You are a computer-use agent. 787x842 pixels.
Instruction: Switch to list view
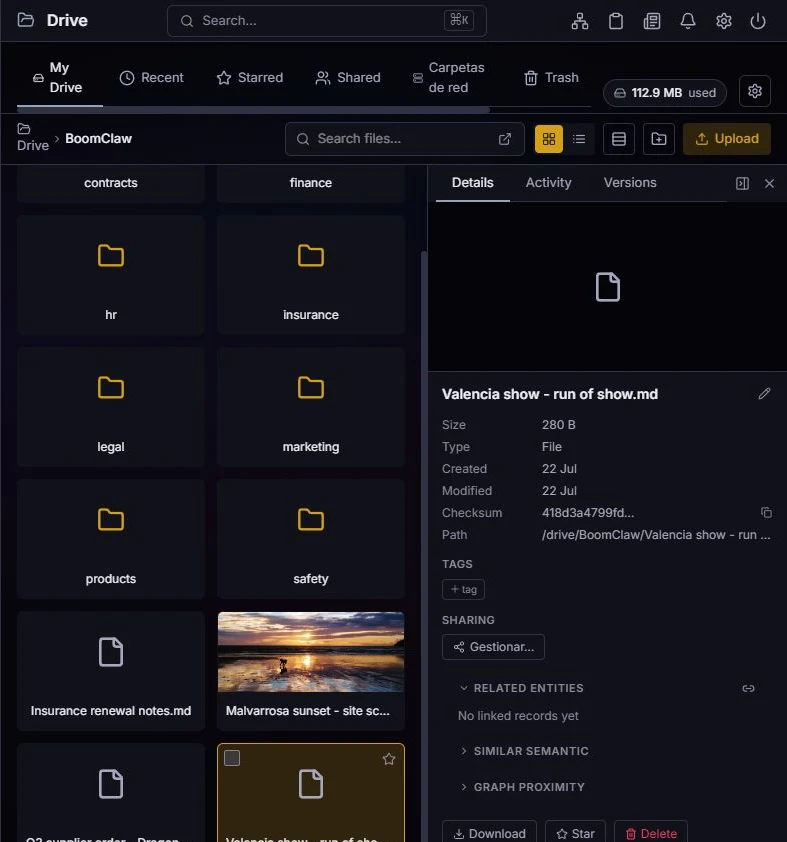point(579,139)
